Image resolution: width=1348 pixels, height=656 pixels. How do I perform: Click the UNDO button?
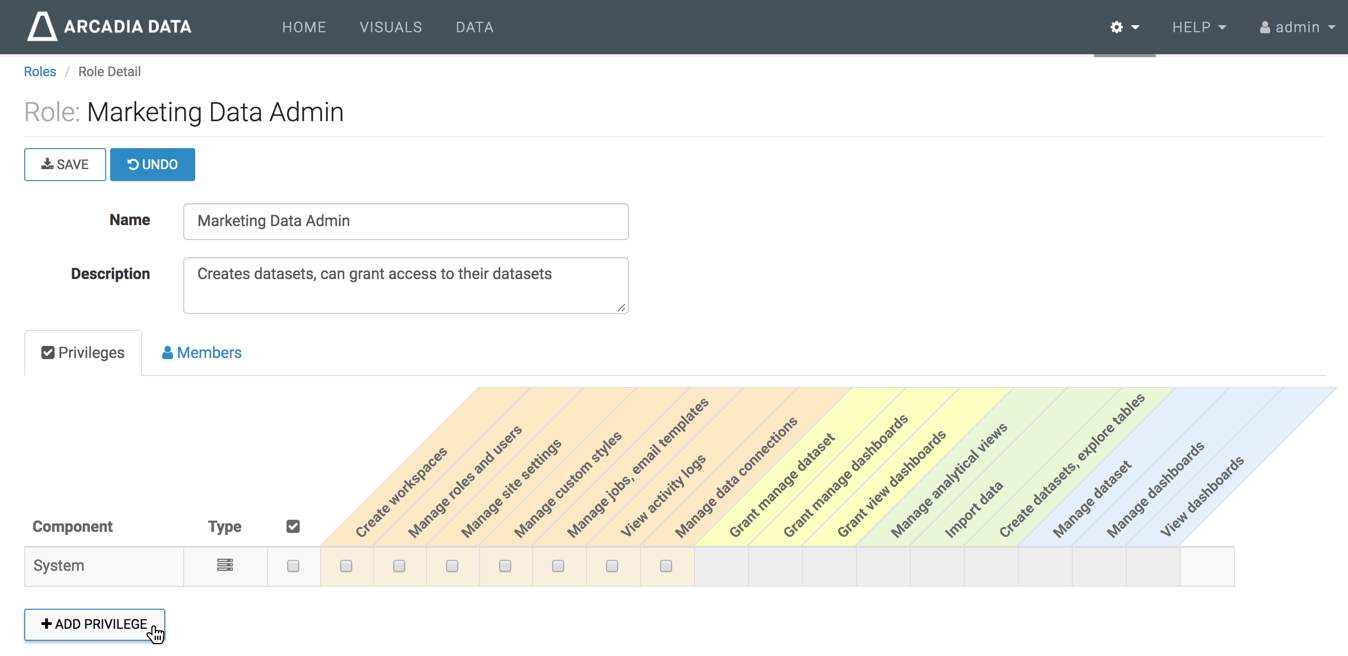(152, 165)
